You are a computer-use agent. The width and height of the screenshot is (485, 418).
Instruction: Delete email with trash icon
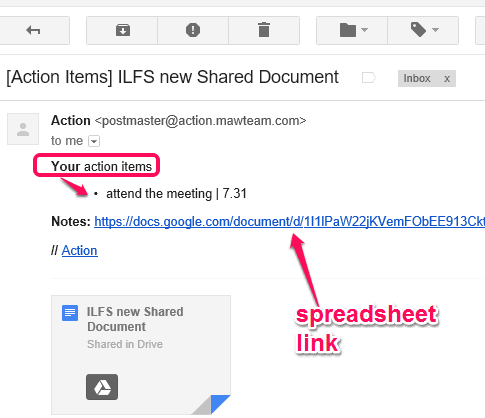pyautogui.click(x=264, y=30)
